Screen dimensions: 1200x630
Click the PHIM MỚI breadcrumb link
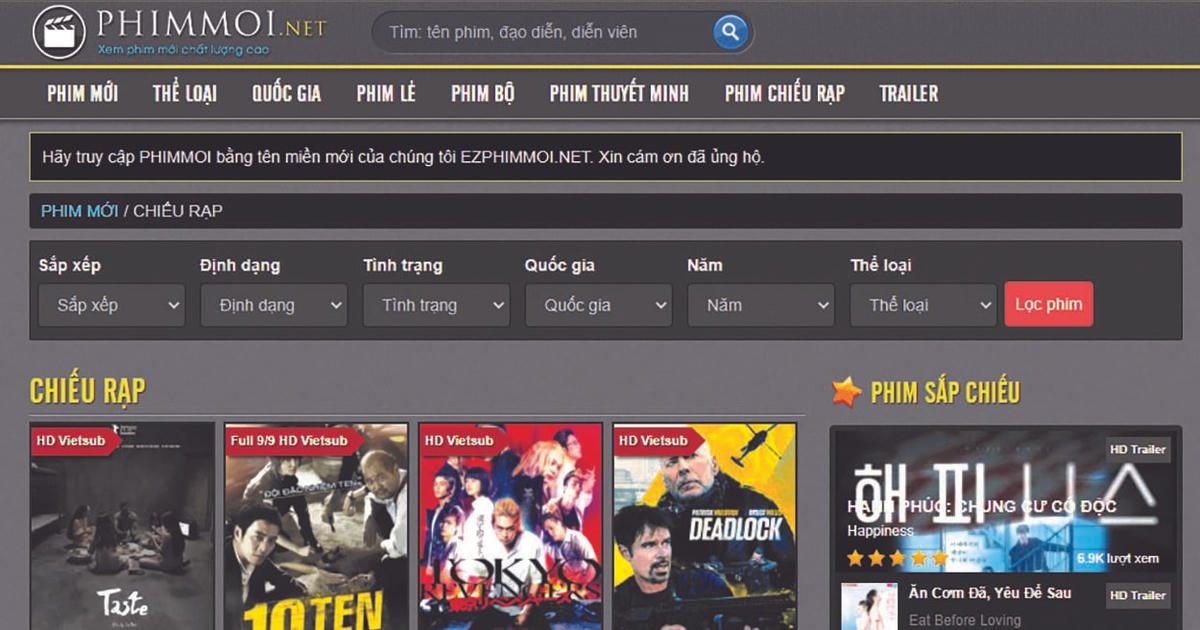click(x=80, y=211)
